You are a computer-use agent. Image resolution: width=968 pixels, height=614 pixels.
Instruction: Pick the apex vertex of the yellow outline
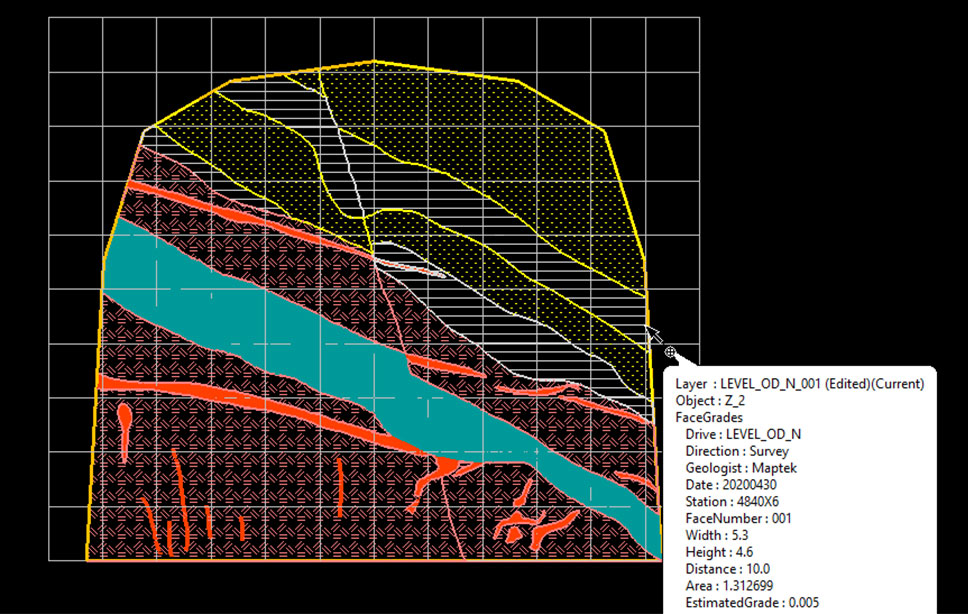point(373,60)
